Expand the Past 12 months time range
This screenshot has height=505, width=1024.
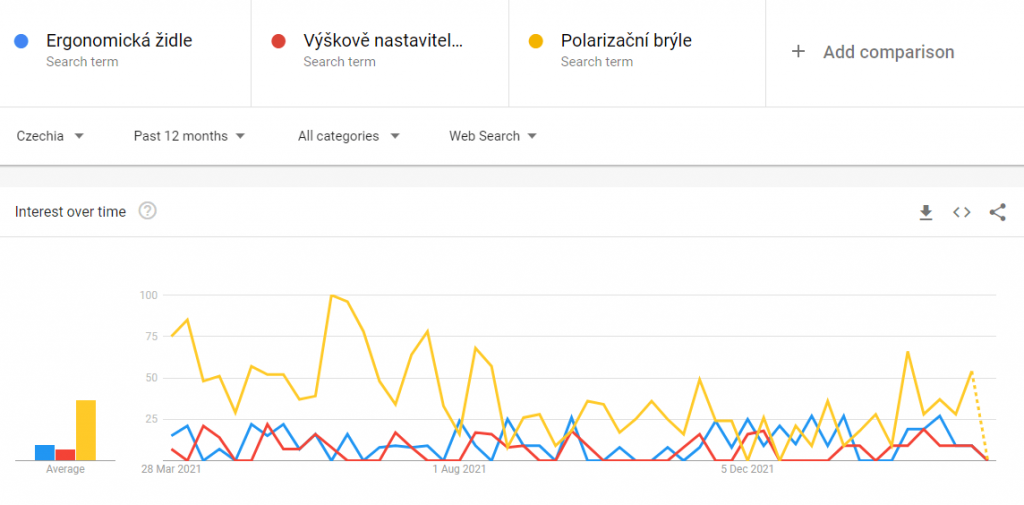(189, 136)
